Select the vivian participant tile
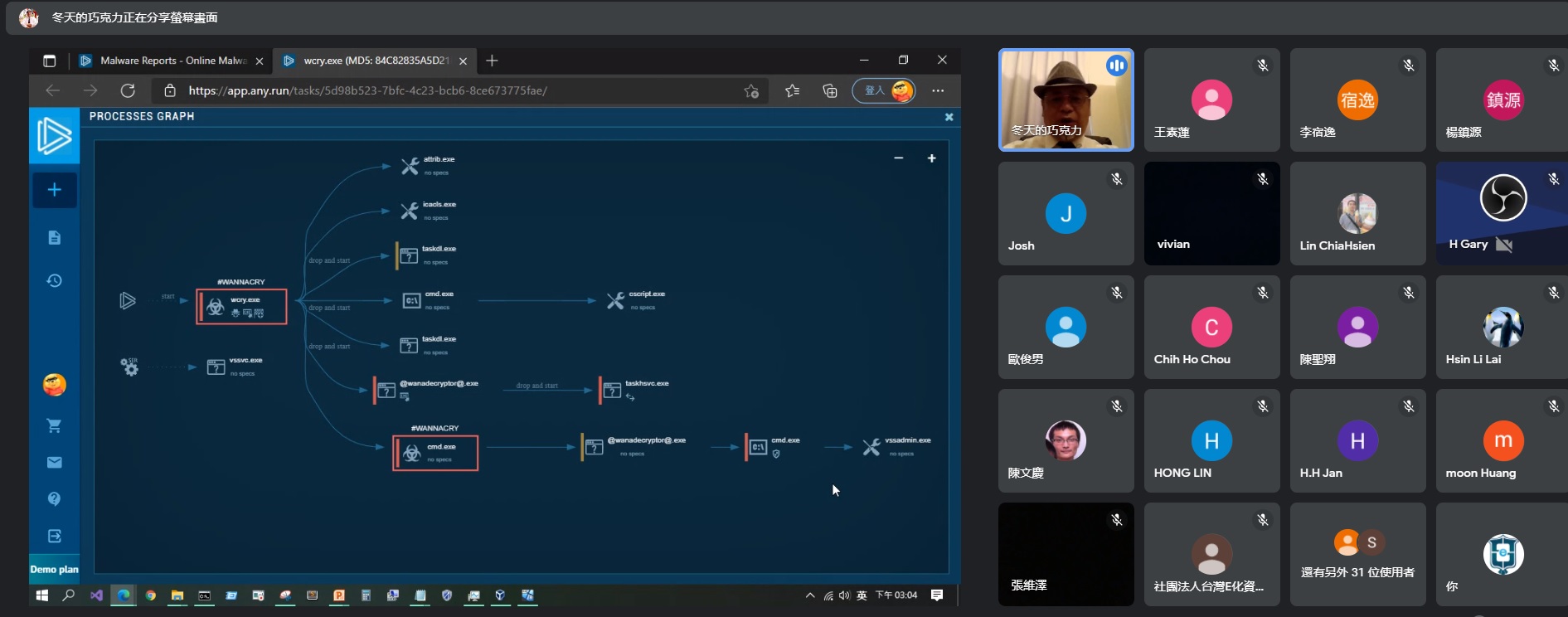This screenshot has width=1568, height=617. (x=1212, y=213)
